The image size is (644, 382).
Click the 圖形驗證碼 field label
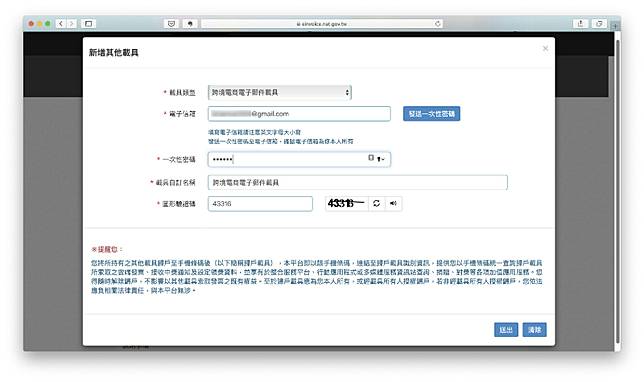tap(178, 204)
